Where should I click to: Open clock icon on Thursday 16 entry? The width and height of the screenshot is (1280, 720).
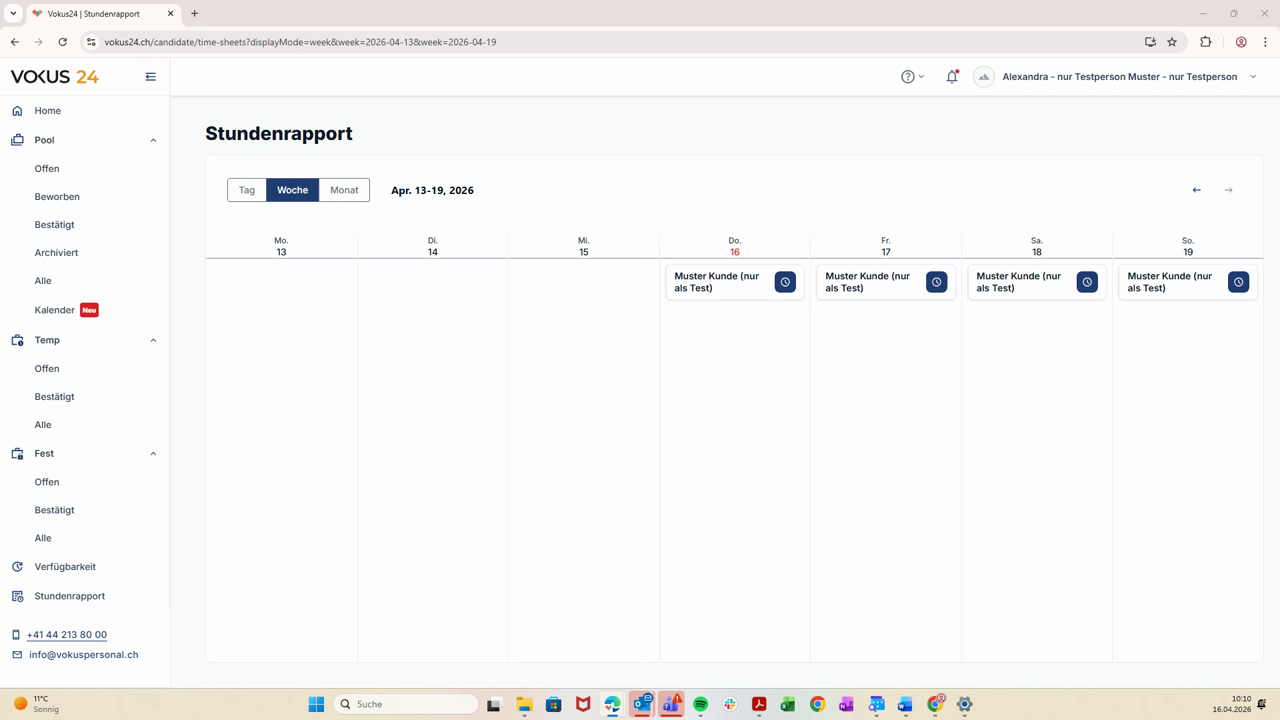(x=785, y=282)
